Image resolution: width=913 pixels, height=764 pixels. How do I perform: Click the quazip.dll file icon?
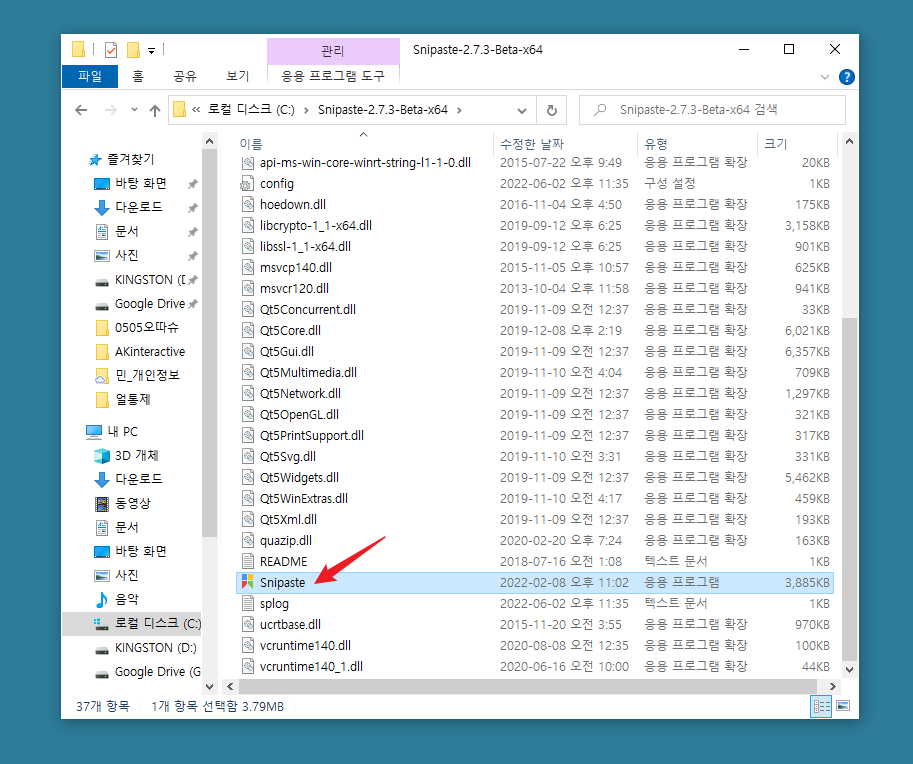click(x=247, y=540)
